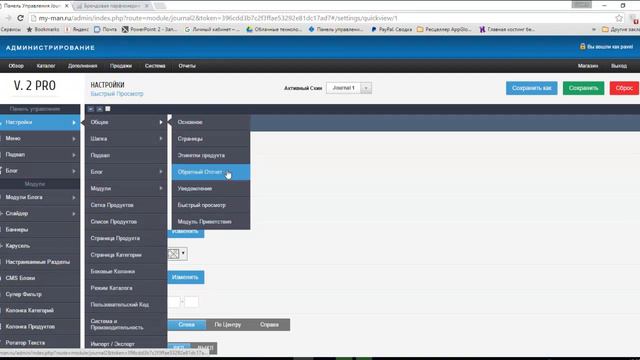The height and width of the screenshot is (360, 640).
Task: Go to Магазин link in top bar
Action: tap(588, 66)
